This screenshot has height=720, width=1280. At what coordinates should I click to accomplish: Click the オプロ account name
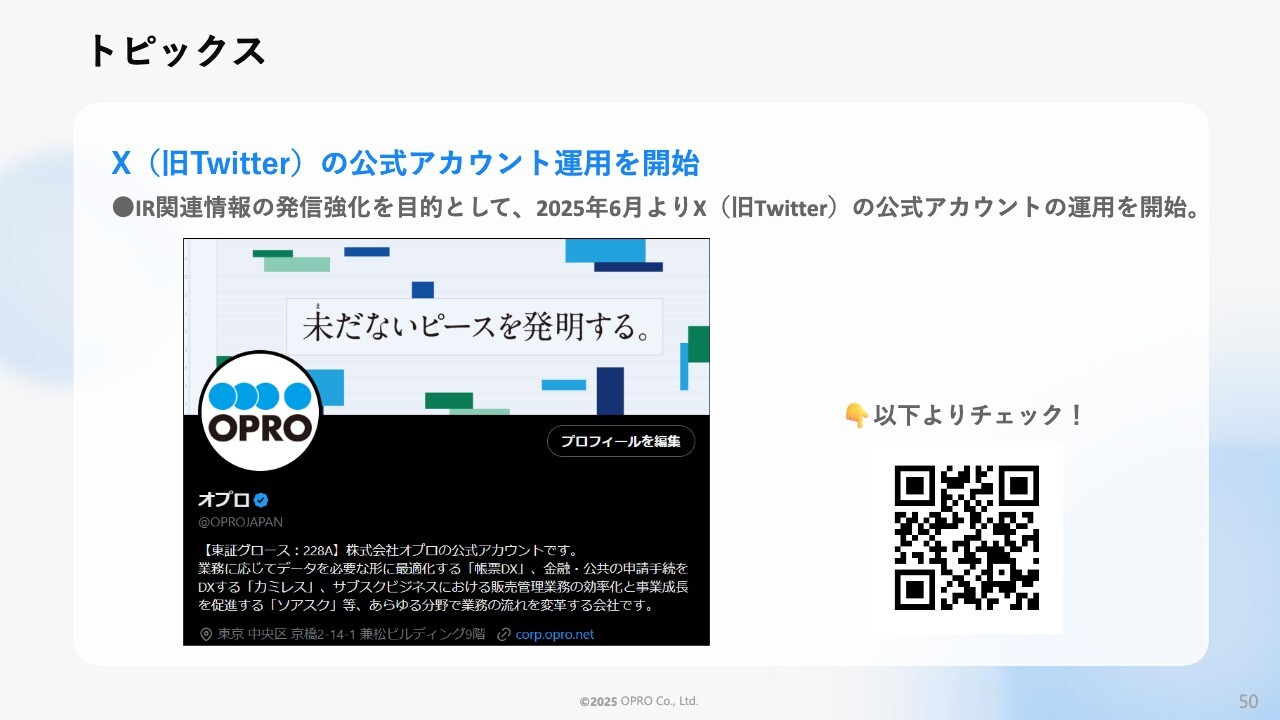coord(224,500)
